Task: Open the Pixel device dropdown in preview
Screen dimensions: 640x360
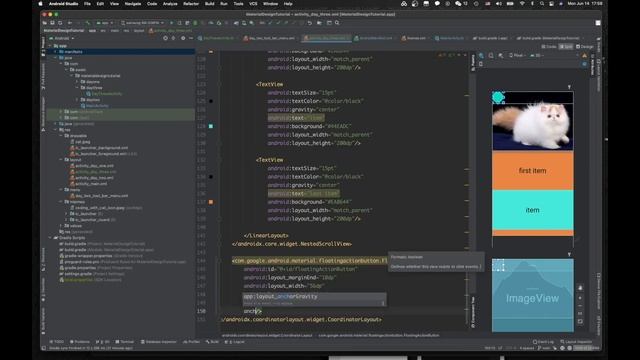Action: [x=517, y=55]
